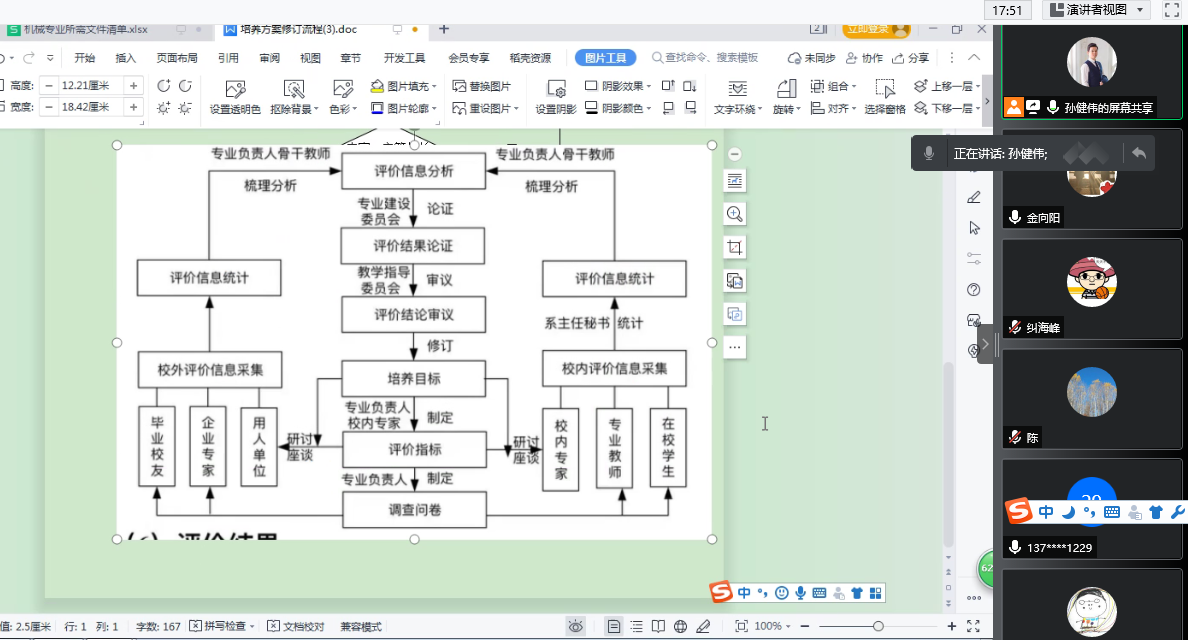
Task: Click the Share (分享) button
Action: pos(911,58)
